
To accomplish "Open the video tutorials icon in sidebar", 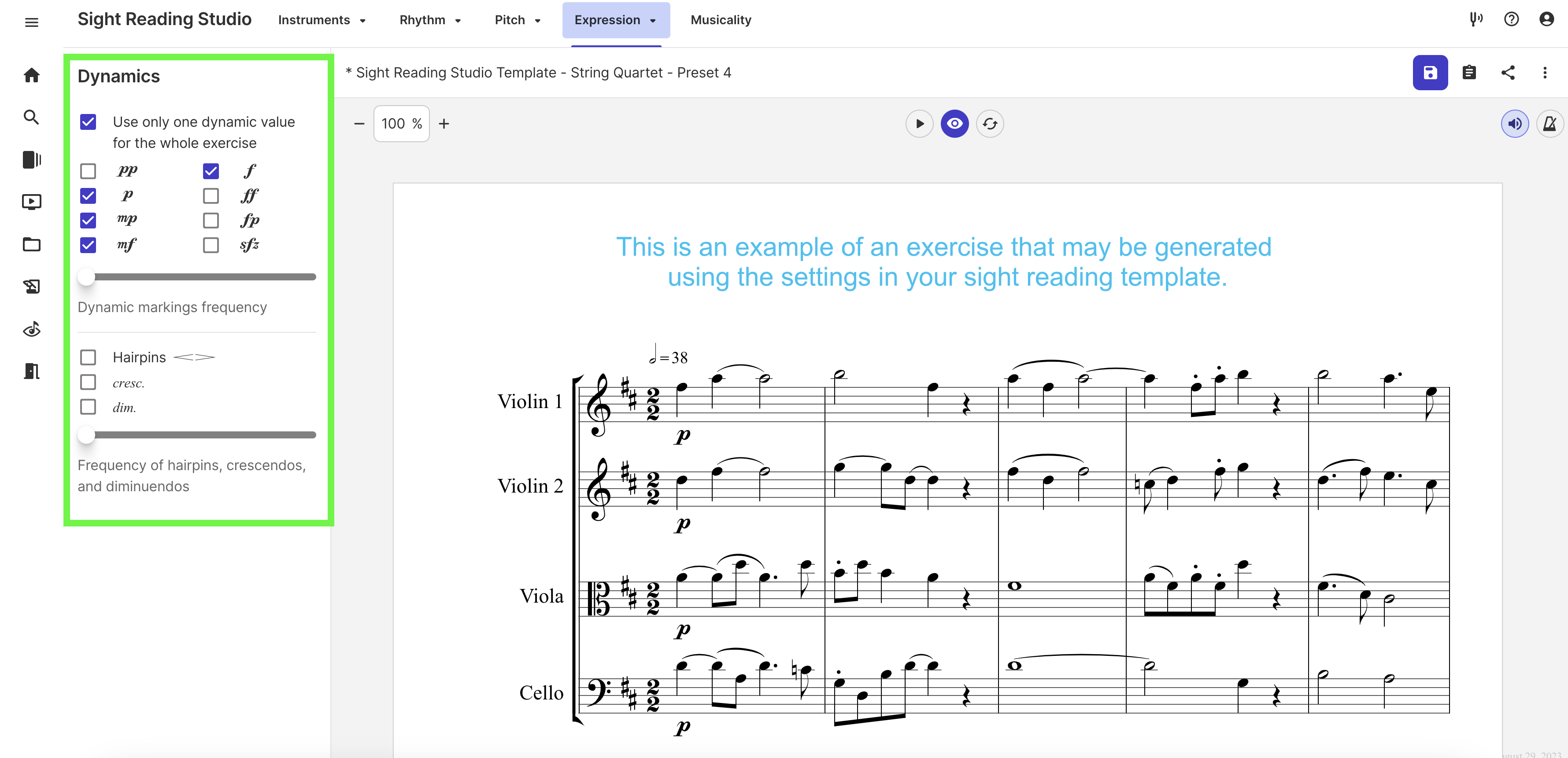I will [32, 201].
